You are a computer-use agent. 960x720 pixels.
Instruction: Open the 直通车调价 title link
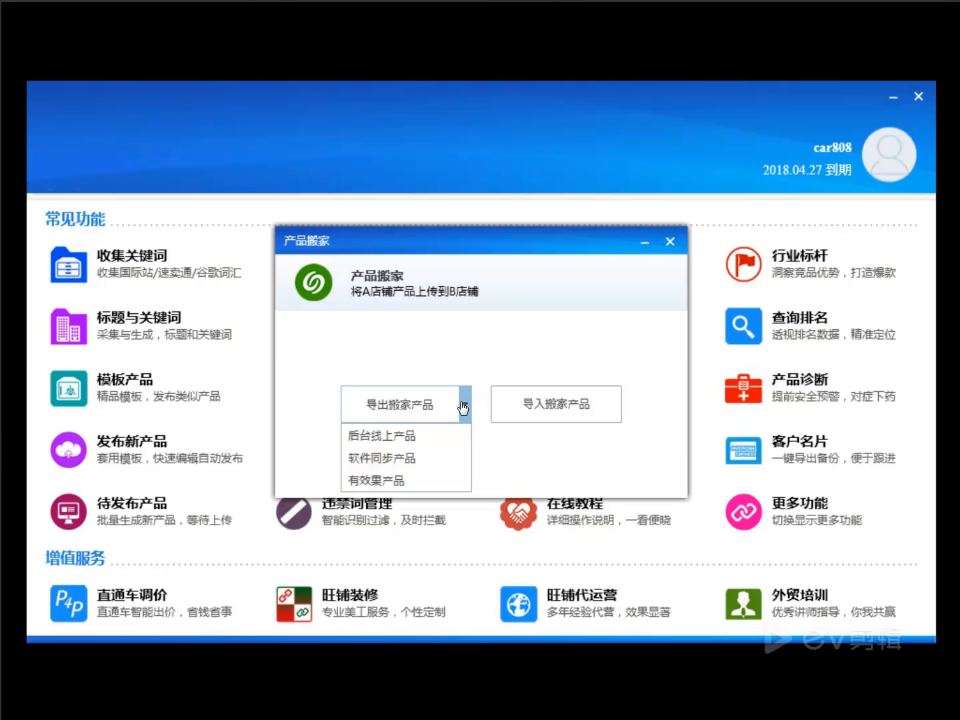pyautogui.click(x=132, y=594)
